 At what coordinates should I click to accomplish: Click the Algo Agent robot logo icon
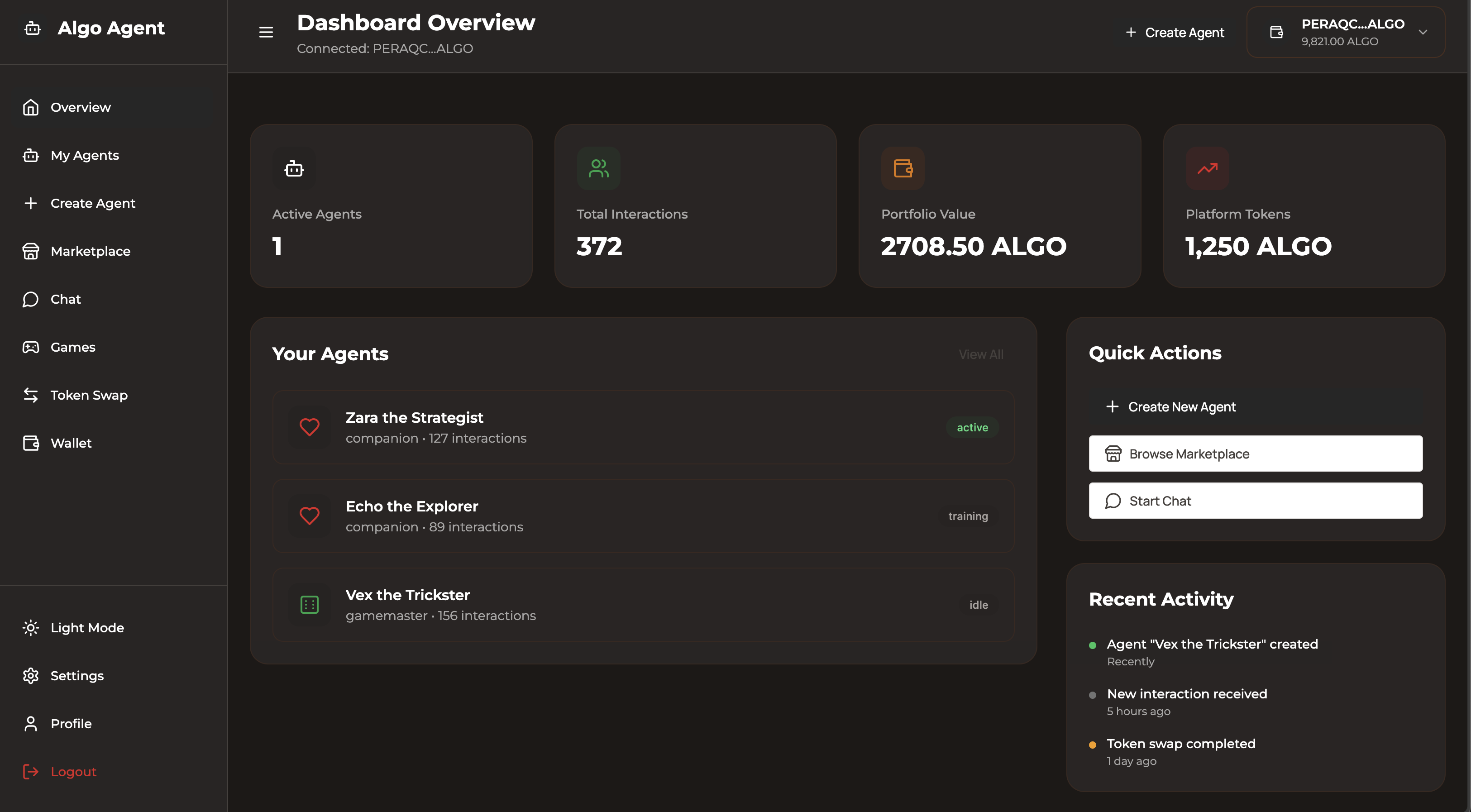tap(33, 28)
